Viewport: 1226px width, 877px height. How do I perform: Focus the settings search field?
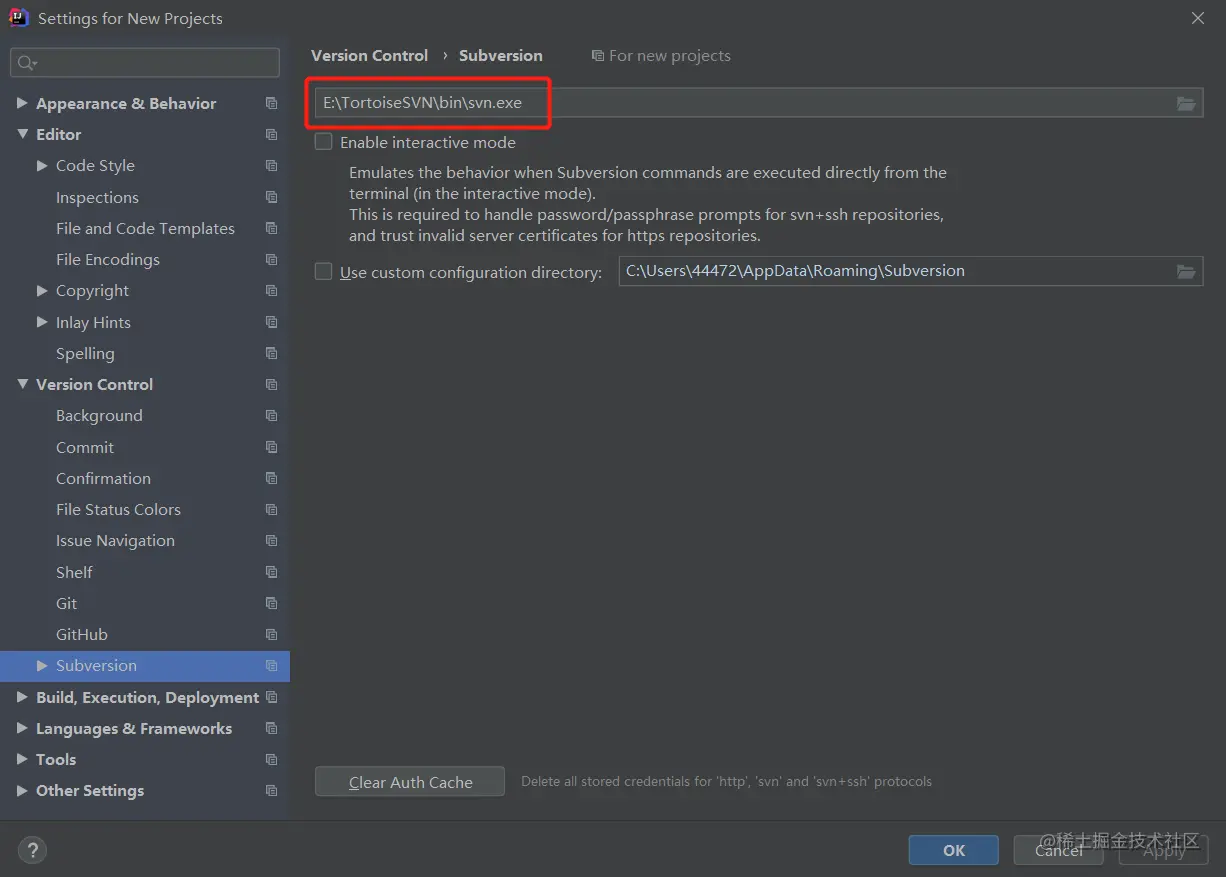coord(145,63)
